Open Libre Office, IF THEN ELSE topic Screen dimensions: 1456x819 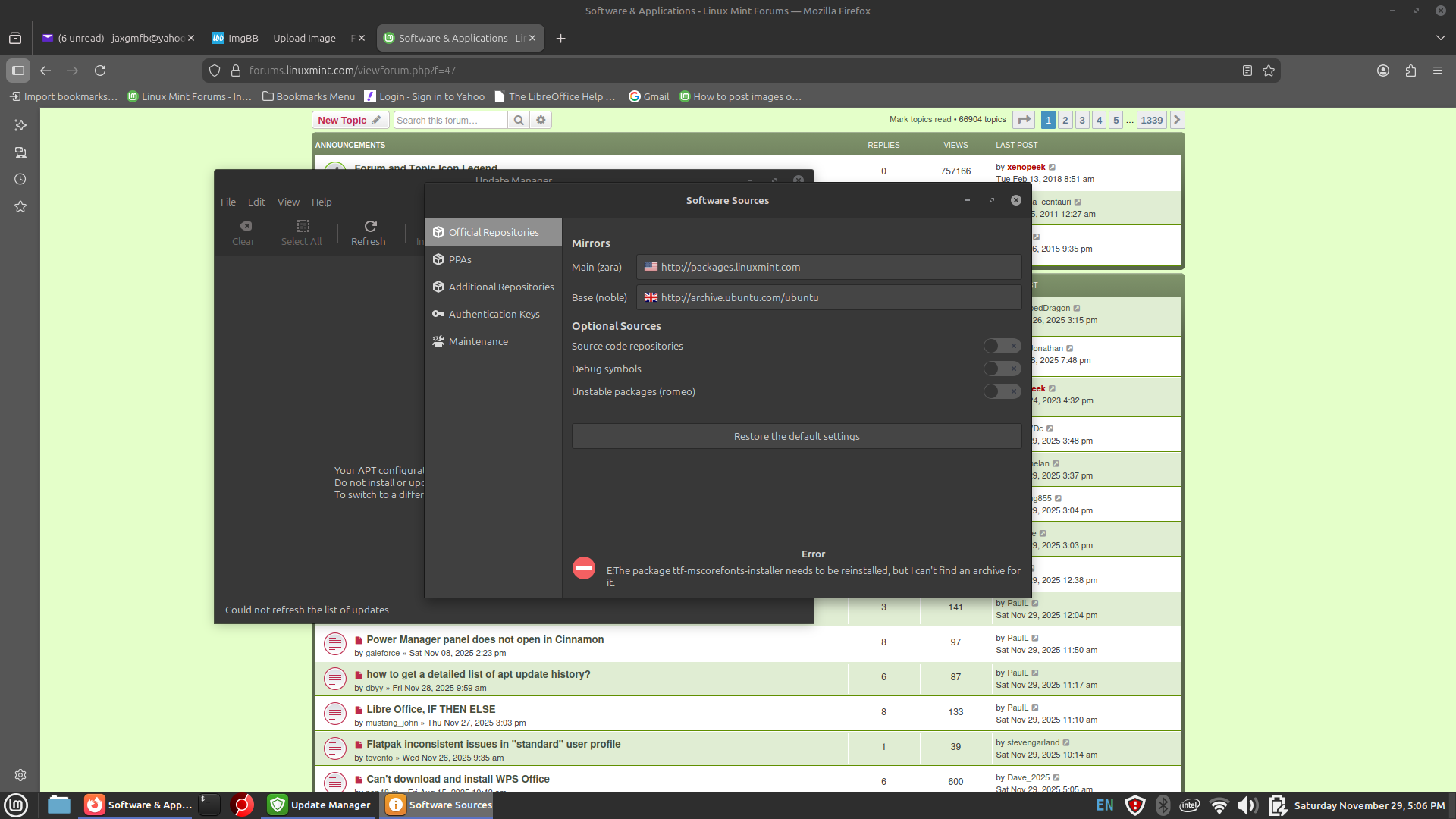pyautogui.click(x=431, y=709)
